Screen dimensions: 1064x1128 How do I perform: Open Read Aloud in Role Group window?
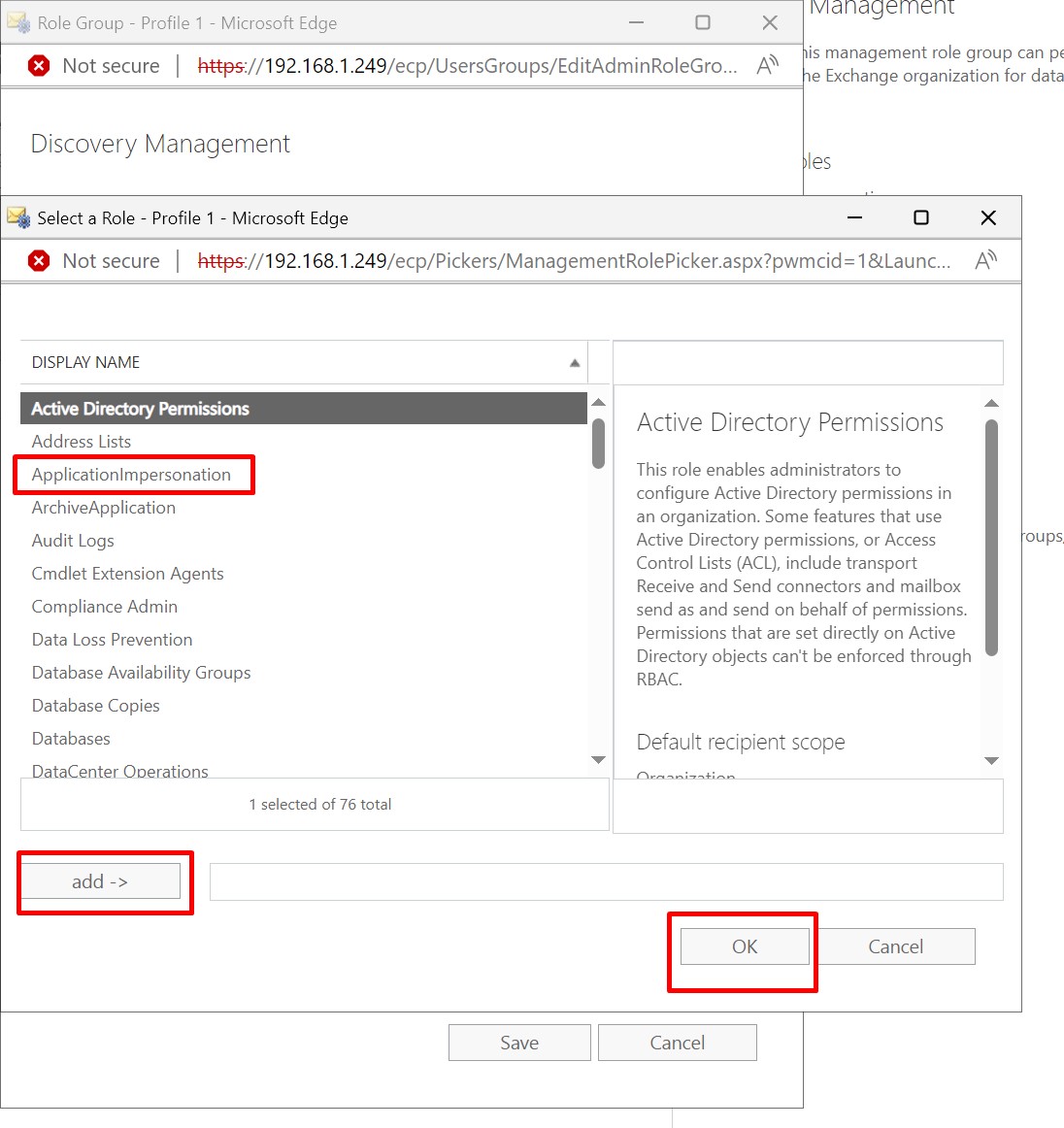(768, 65)
